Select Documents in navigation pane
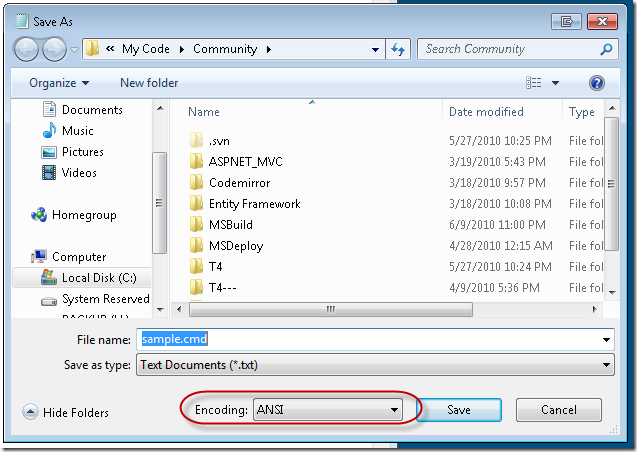 coord(92,110)
